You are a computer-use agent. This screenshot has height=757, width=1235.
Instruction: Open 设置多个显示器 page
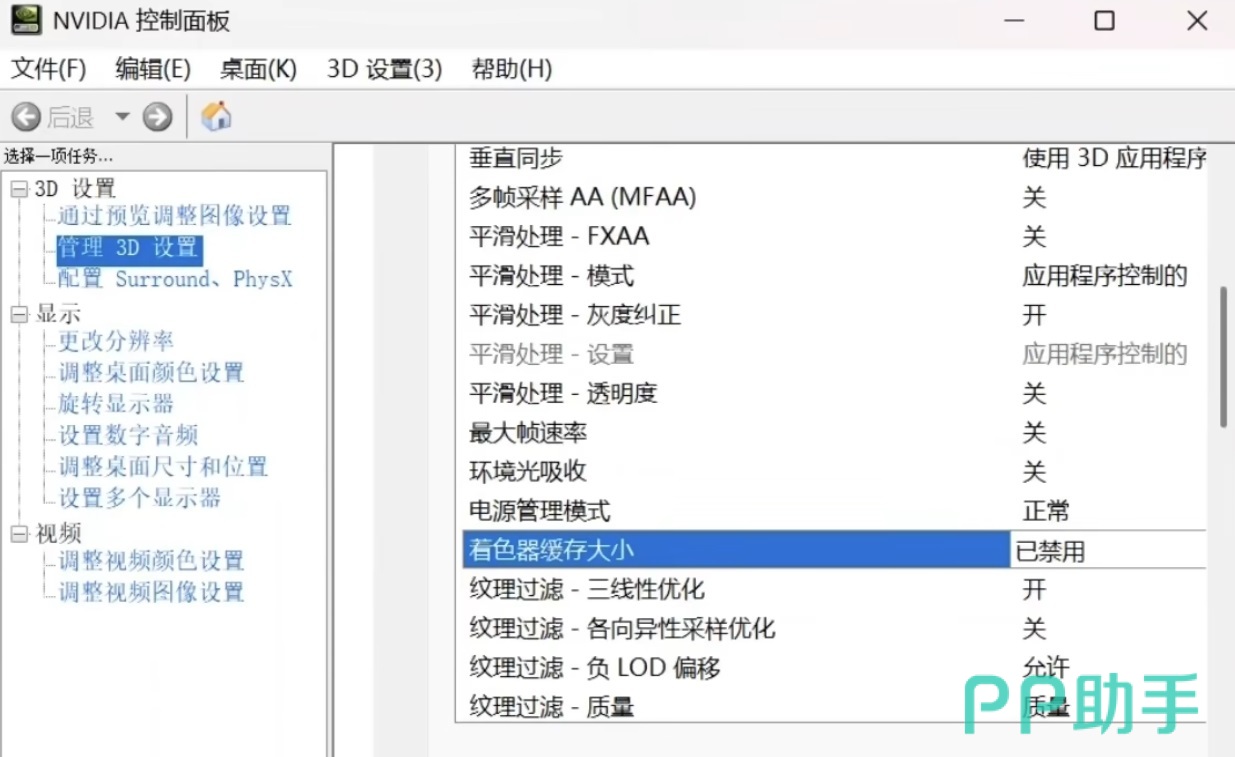pos(139,497)
